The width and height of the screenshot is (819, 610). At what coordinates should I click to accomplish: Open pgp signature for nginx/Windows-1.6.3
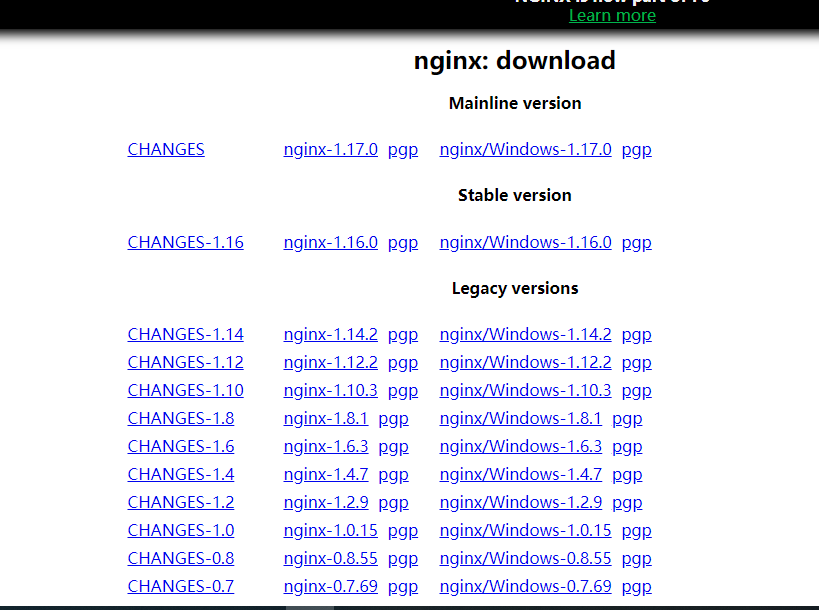pos(627,448)
